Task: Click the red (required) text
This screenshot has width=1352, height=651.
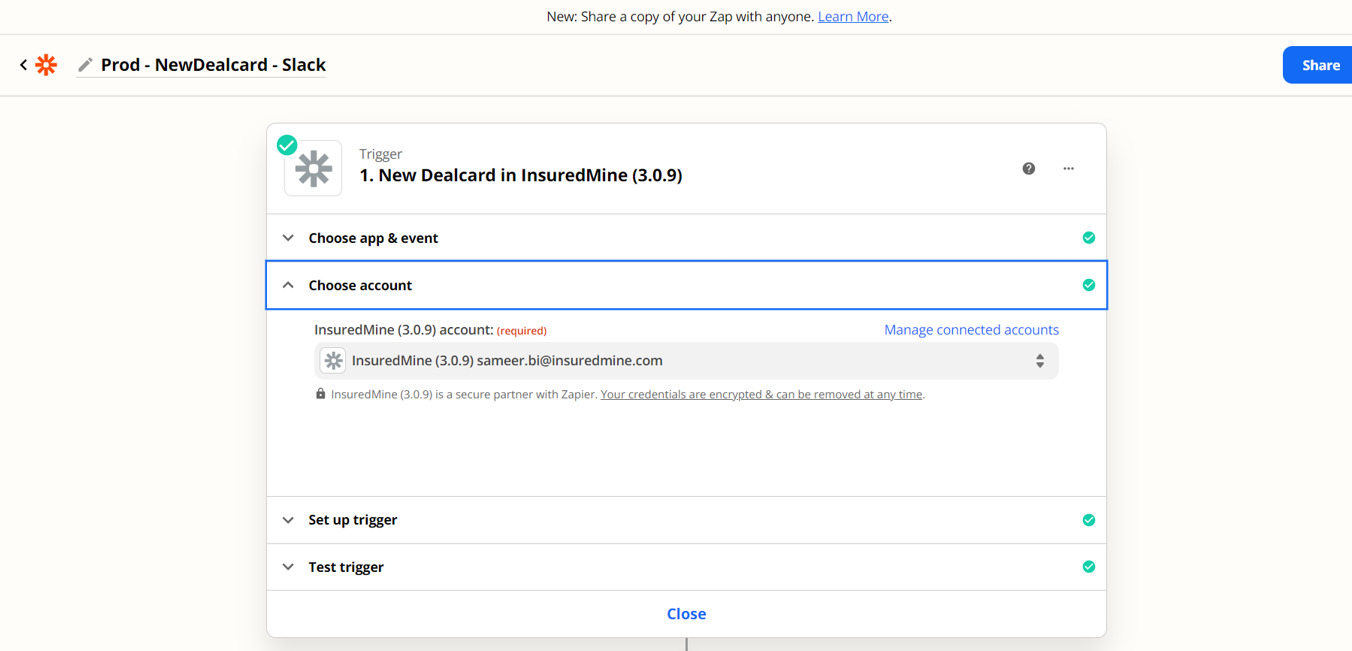Action: point(522,331)
